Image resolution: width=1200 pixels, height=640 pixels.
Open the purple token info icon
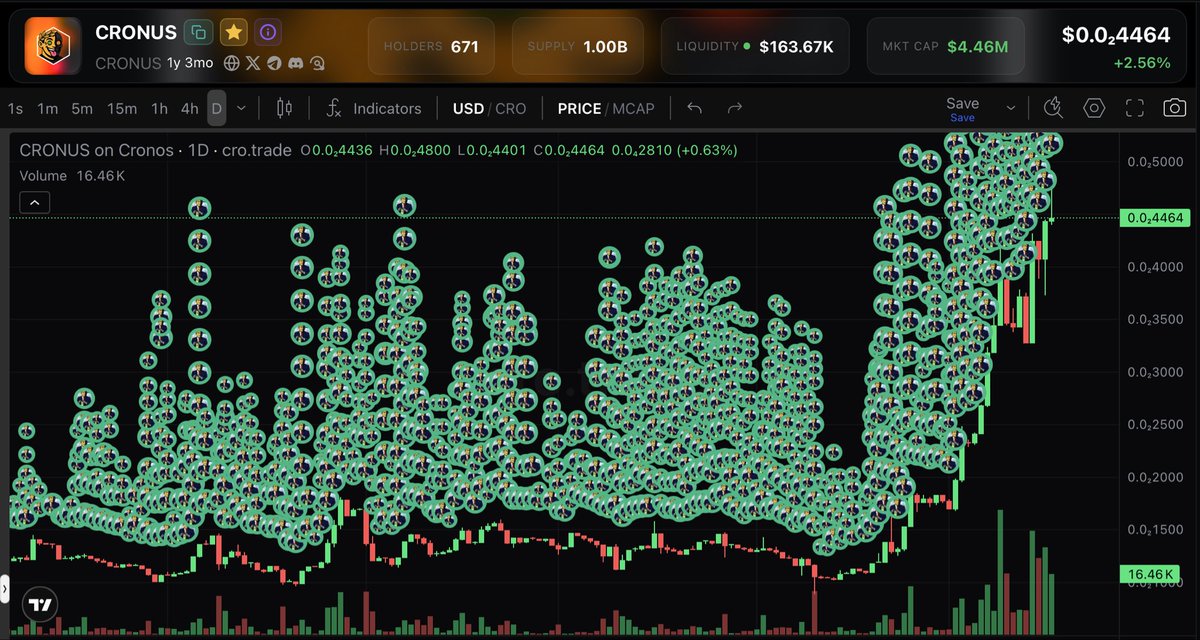click(267, 32)
